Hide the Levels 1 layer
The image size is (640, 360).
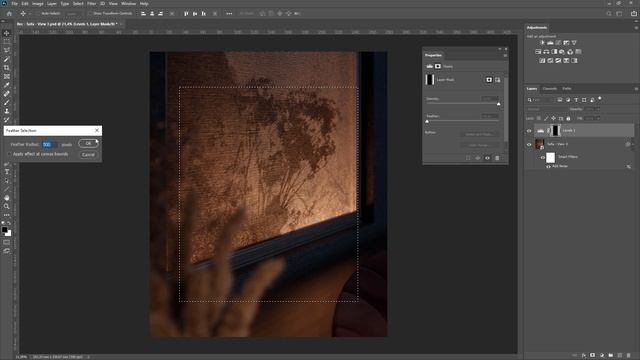pos(529,131)
